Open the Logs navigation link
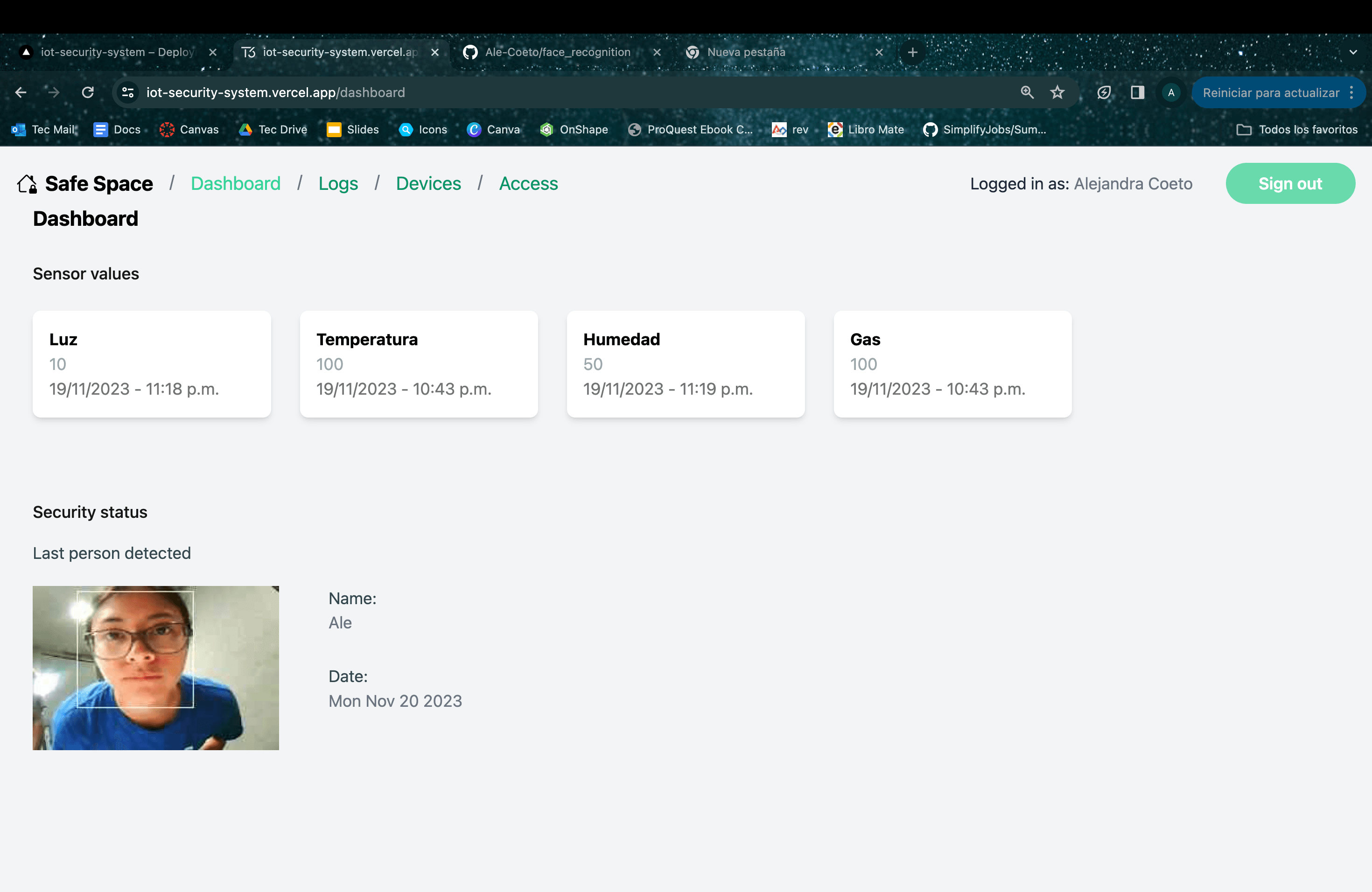 coord(338,183)
